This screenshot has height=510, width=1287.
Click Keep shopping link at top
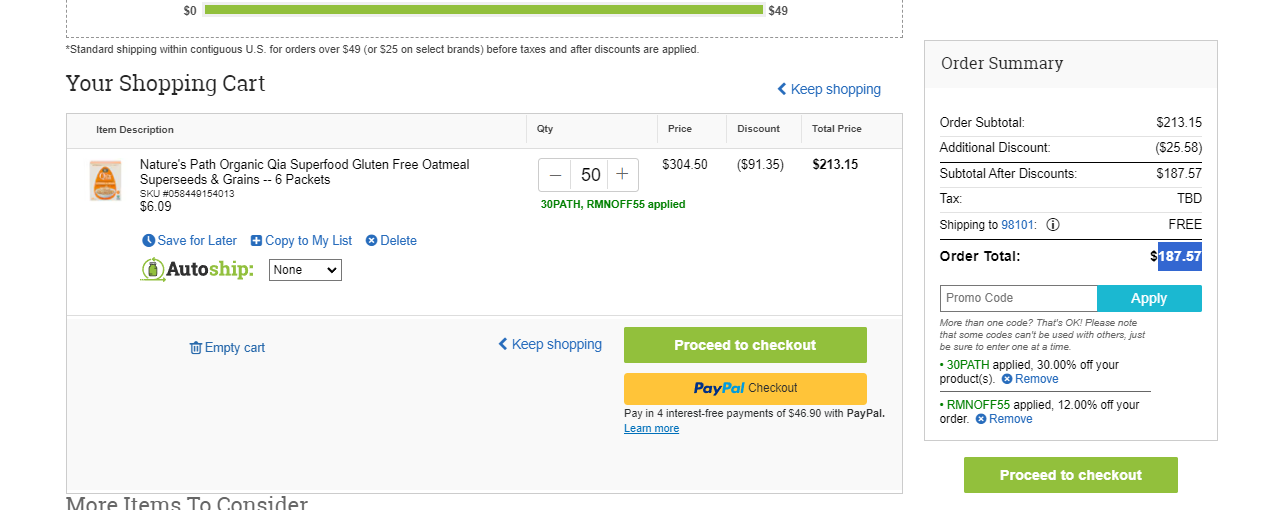pyautogui.click(x=829, y=89)
